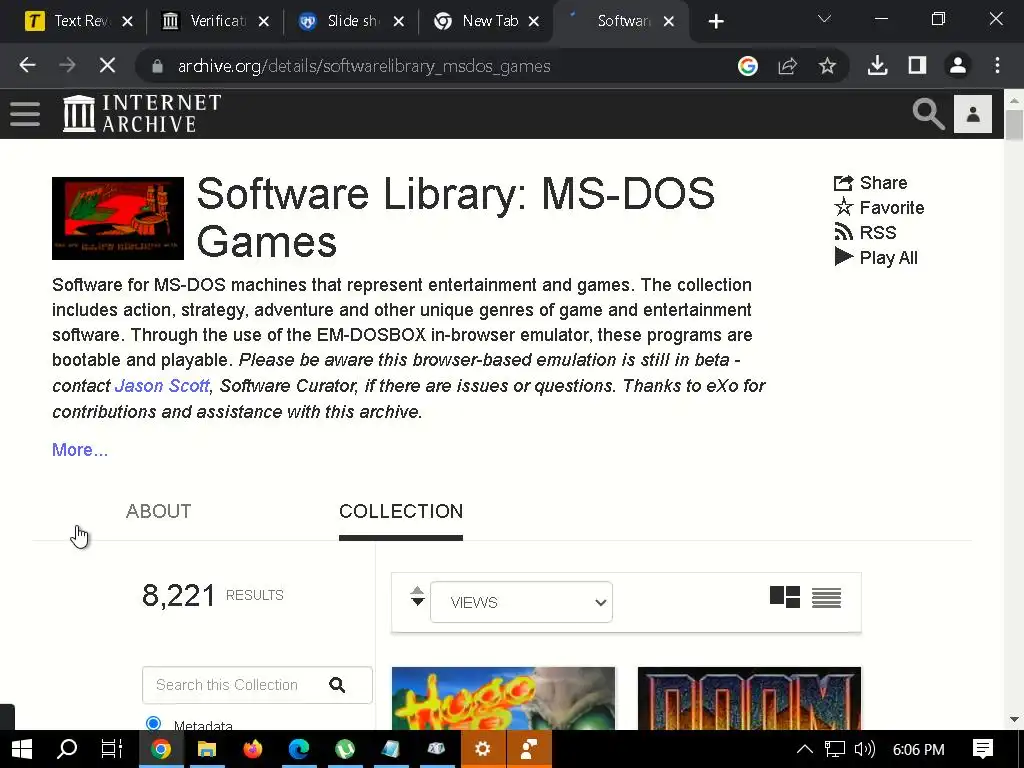The width and height of the screenshot is (1024, 768).
Task: Open the Internet Archive search magnifier
Action: [x=928, y=114]
